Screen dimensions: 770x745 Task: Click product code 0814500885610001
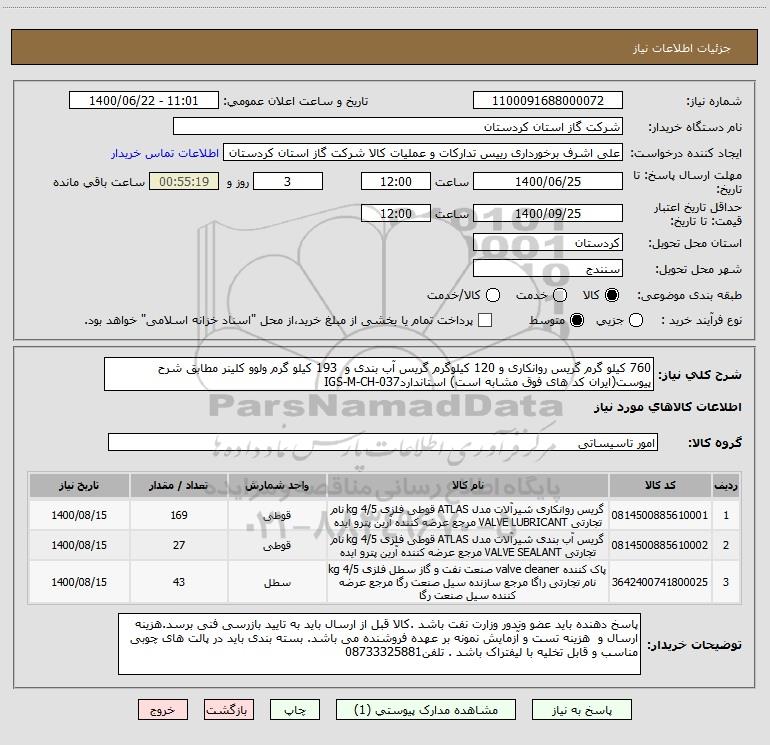[x=660, y=515]
